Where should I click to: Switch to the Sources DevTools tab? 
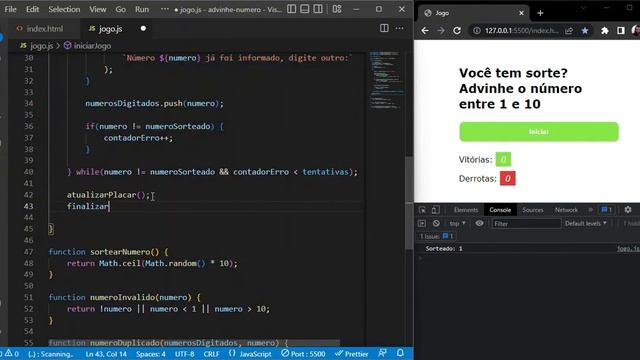533,210
